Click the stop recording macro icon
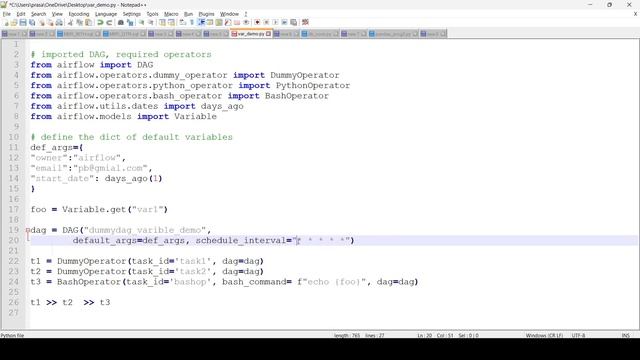The width and height of the screenshot is (640, 360). tap(266, 22)
